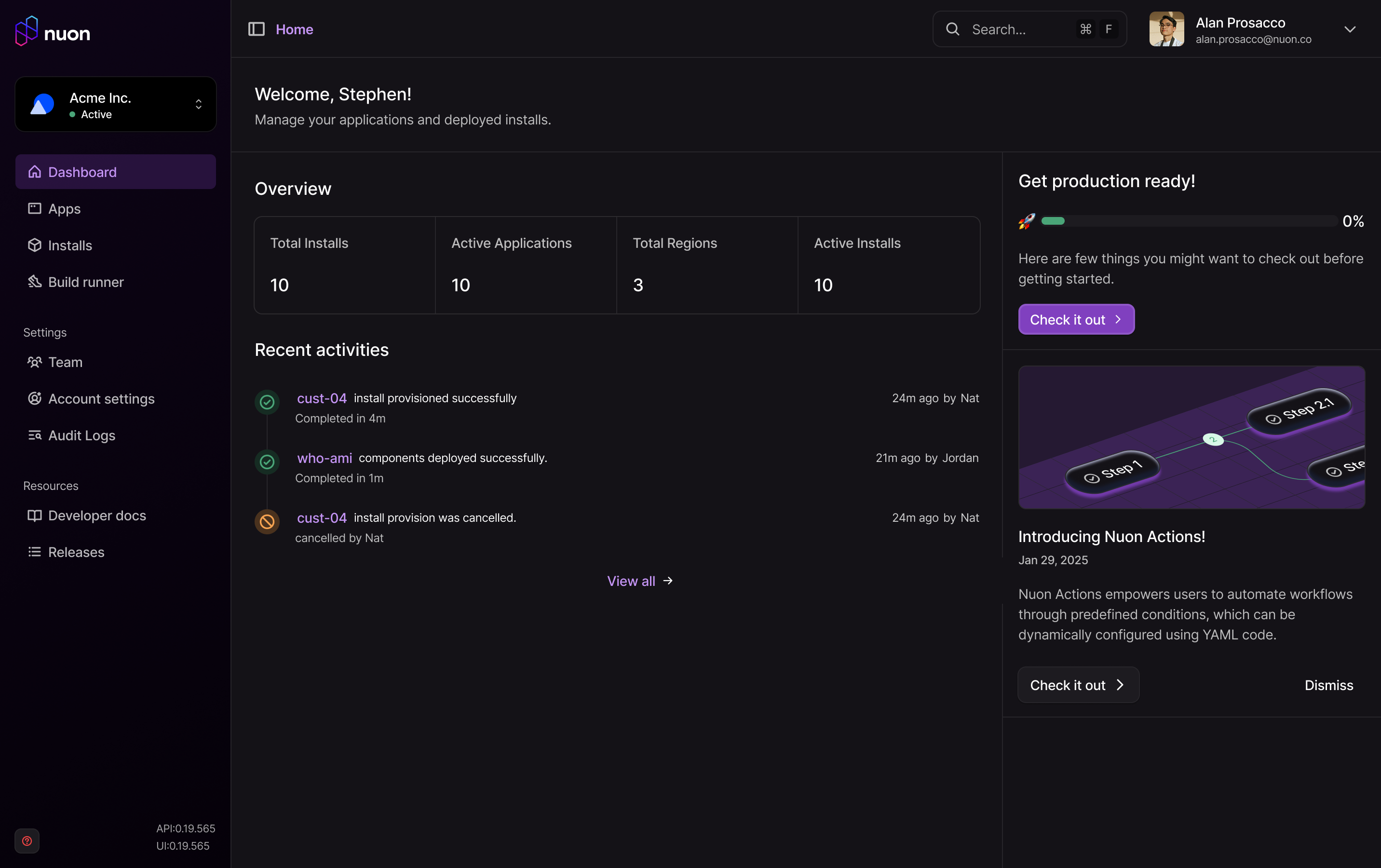
Task: Open the Apps page from sidebar
Action: [64, 209]
